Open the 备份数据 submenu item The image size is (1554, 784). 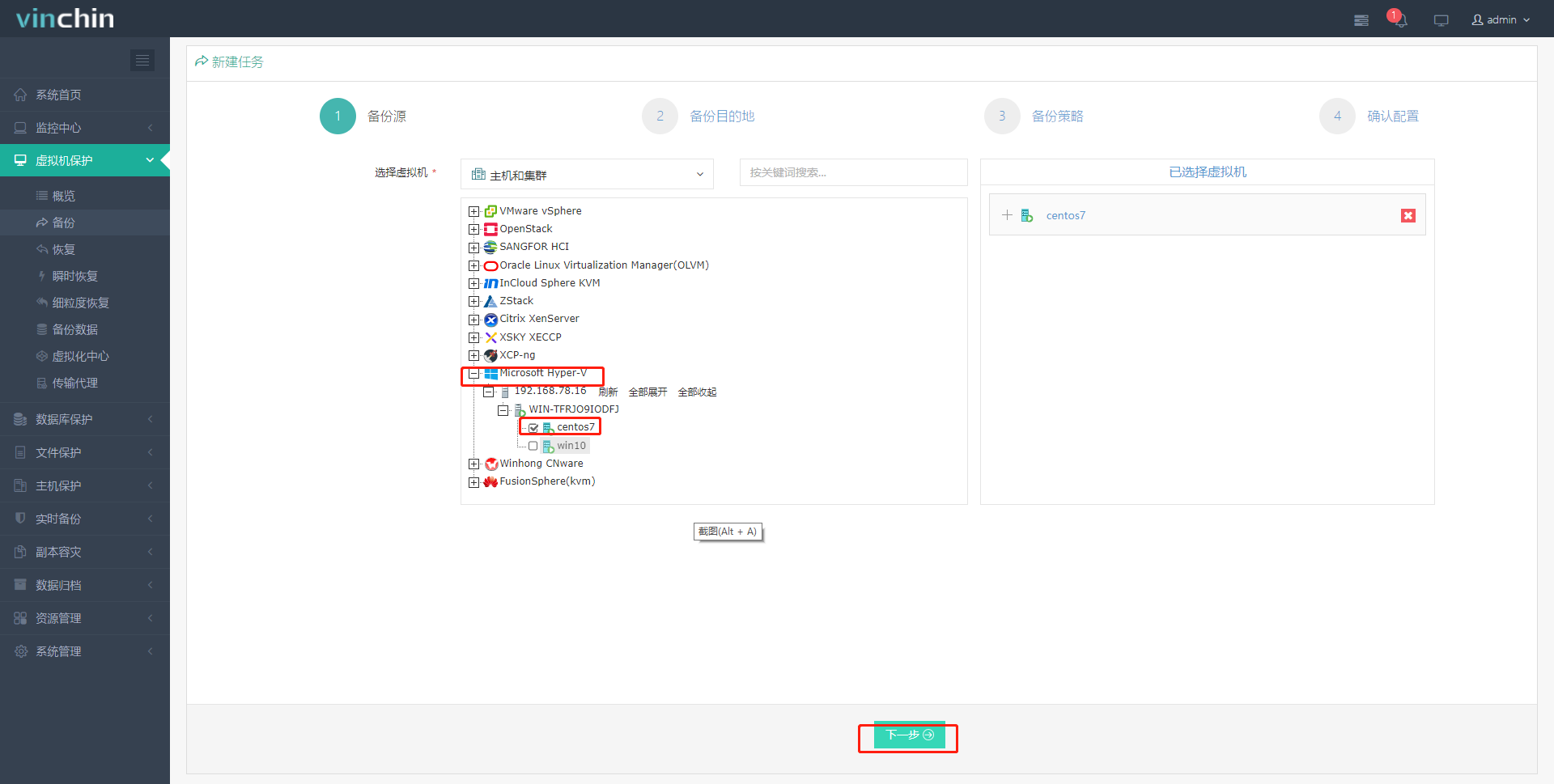[85, 329]
